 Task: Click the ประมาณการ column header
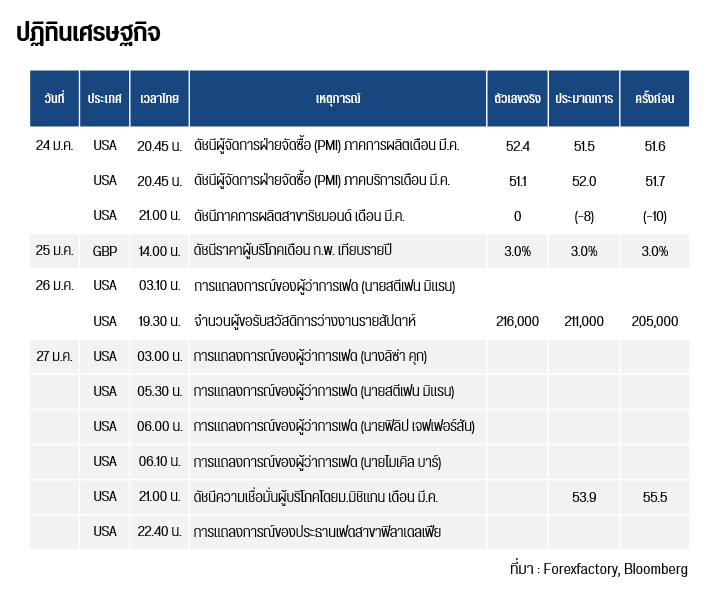pyautogui.click(x=584, y=99)
